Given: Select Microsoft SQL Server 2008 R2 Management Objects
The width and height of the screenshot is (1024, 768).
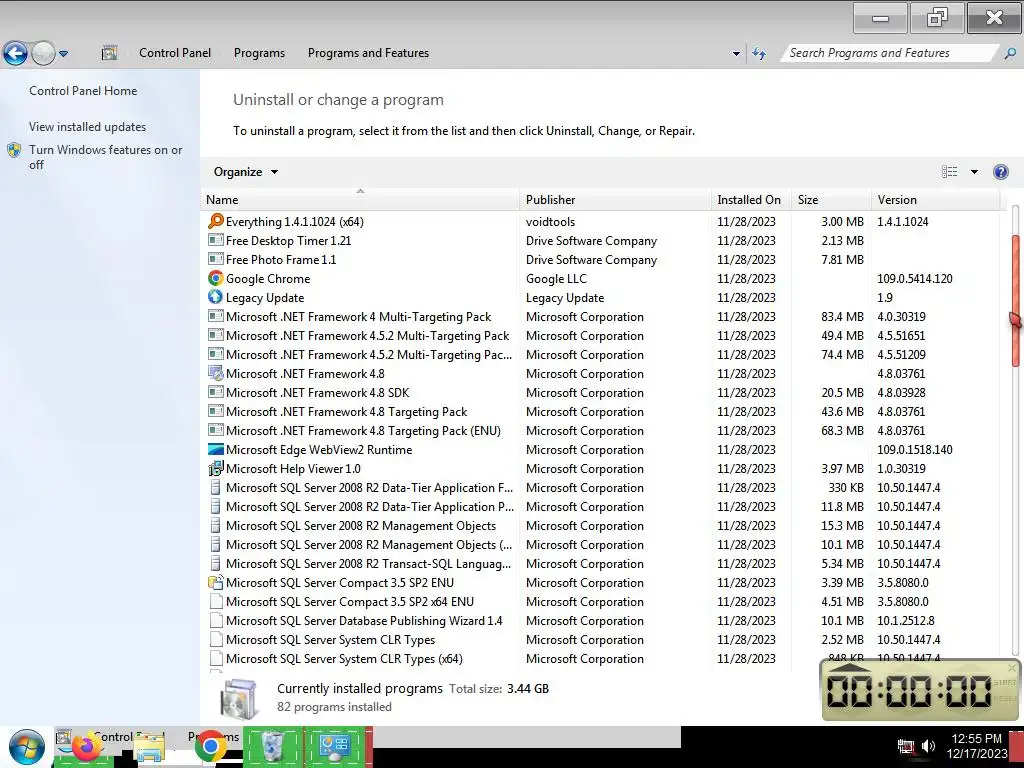Looking at the screenshot, I should [x=360, y=526].
